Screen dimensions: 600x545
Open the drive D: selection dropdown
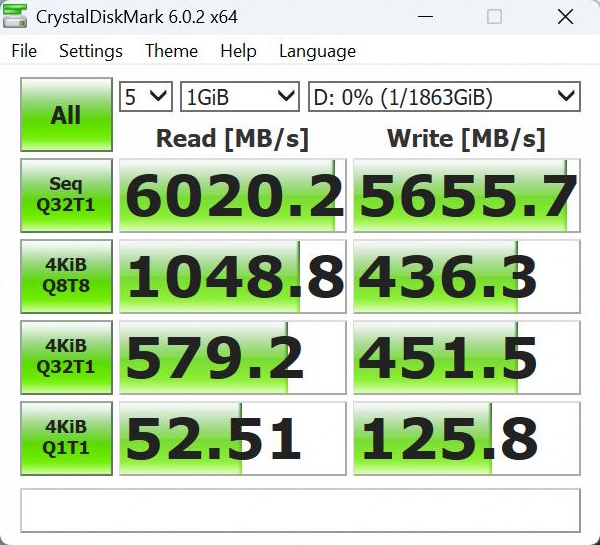click(443, 97)
